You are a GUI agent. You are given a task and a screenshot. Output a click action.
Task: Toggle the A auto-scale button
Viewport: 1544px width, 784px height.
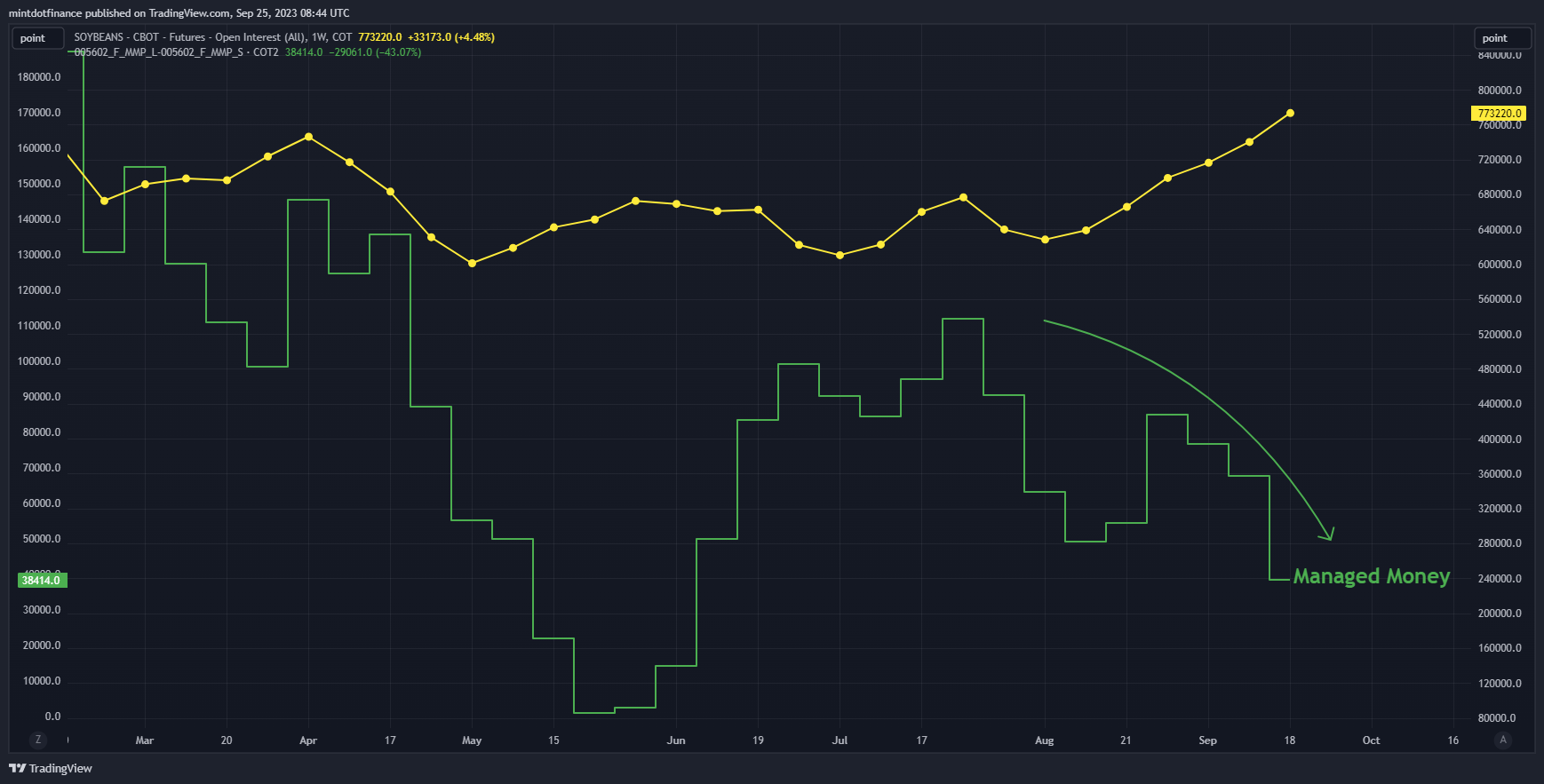click(1503, 740)
